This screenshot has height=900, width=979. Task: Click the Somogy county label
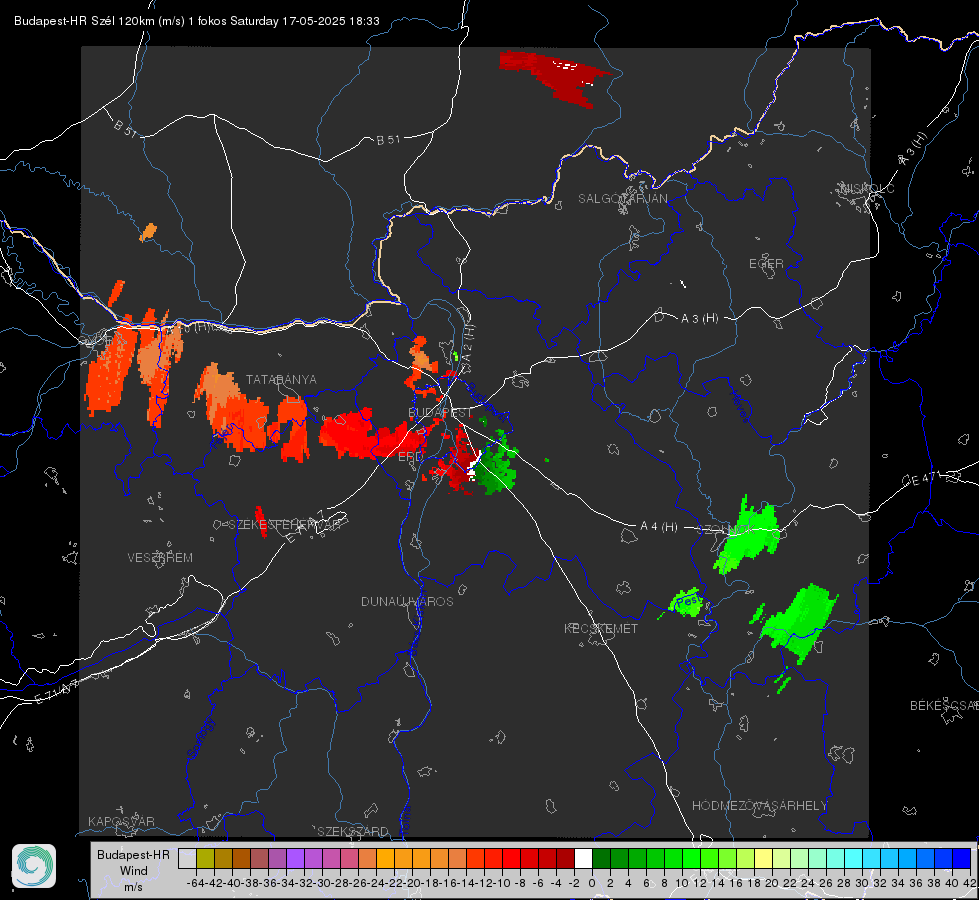(200, 738)
